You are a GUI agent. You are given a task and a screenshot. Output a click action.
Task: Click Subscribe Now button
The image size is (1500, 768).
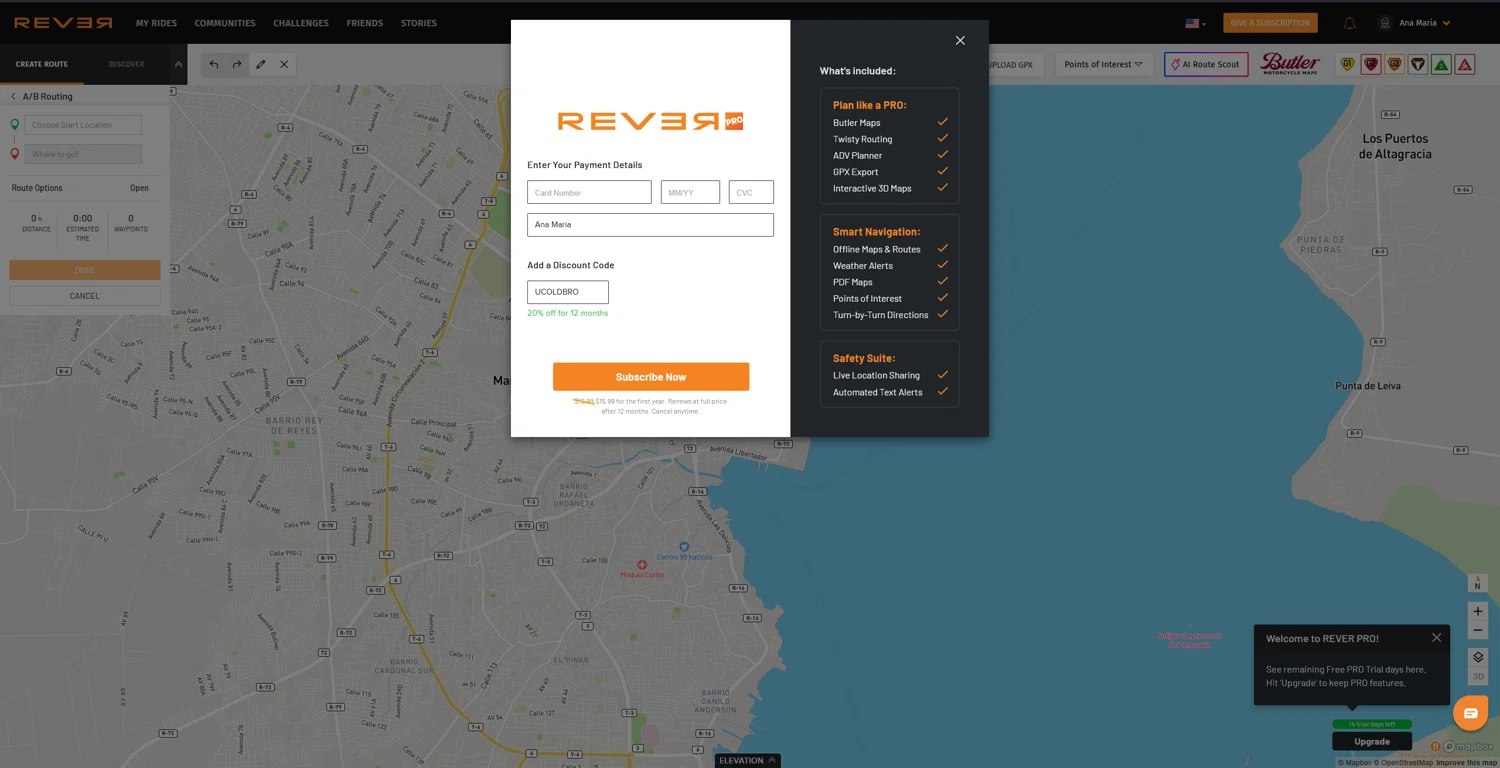651,377
